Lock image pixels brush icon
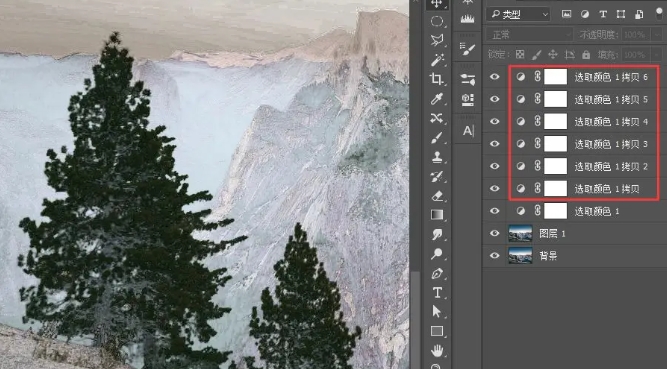The height and width of the screenshot is (369, 667). click(536, 54)
